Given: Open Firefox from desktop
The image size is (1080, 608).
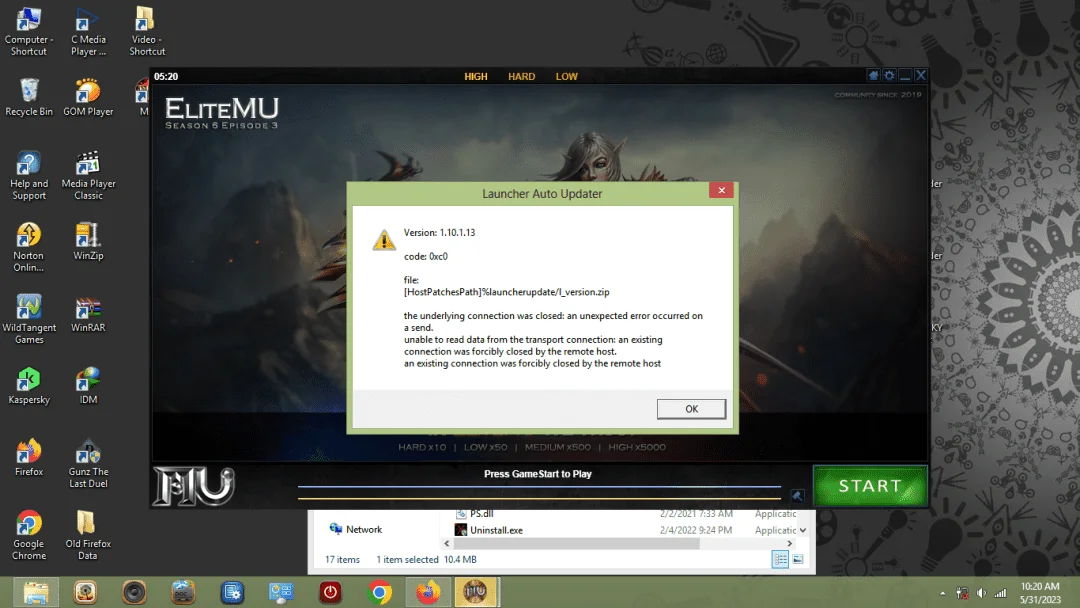Looking at the screenshot, I should [28, 458].
